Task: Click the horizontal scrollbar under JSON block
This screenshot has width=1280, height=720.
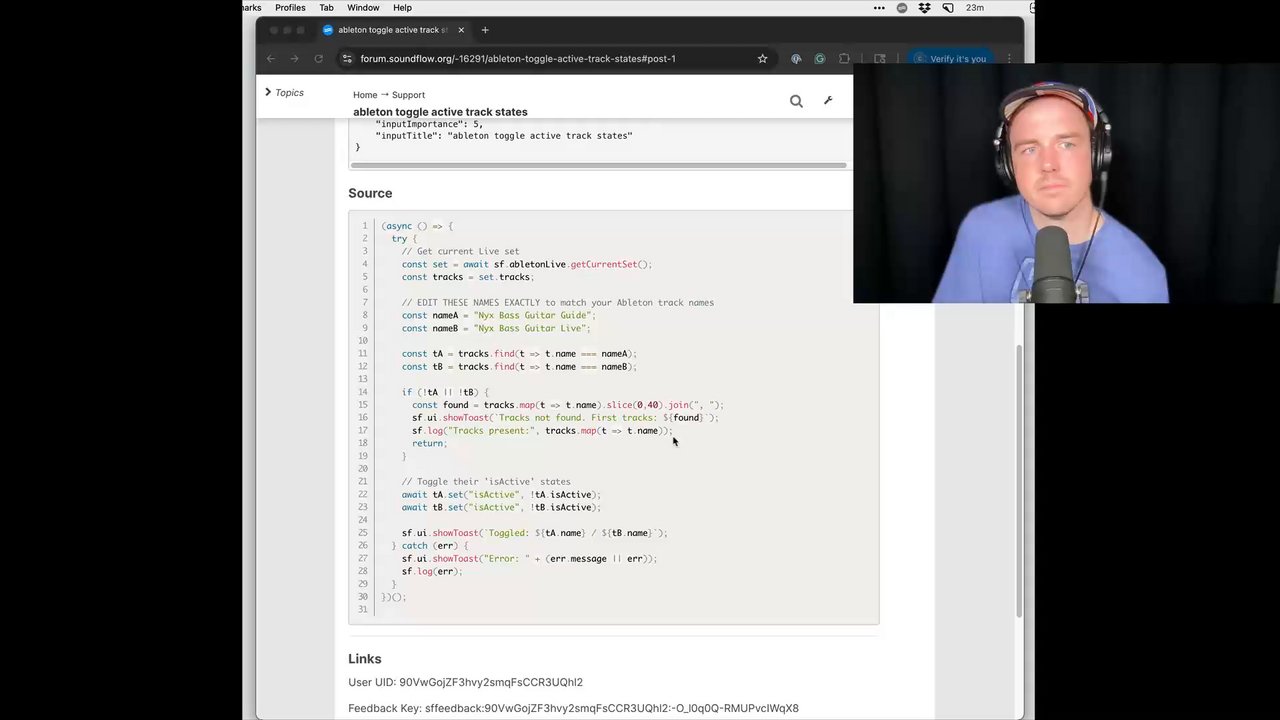Action: click(599, 165)
